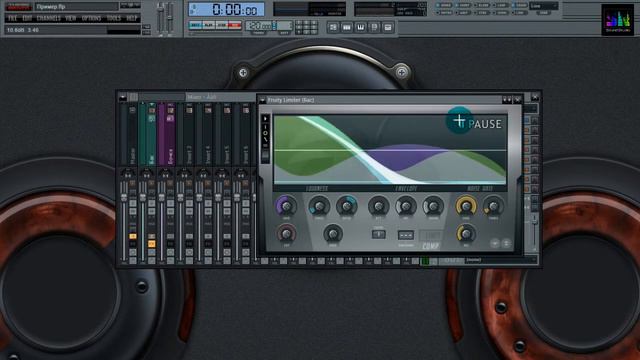The width and height of the screenshot is (640, 360).
Task: Open the Step Sequencer window icon
Action: [x=347, y=27]
